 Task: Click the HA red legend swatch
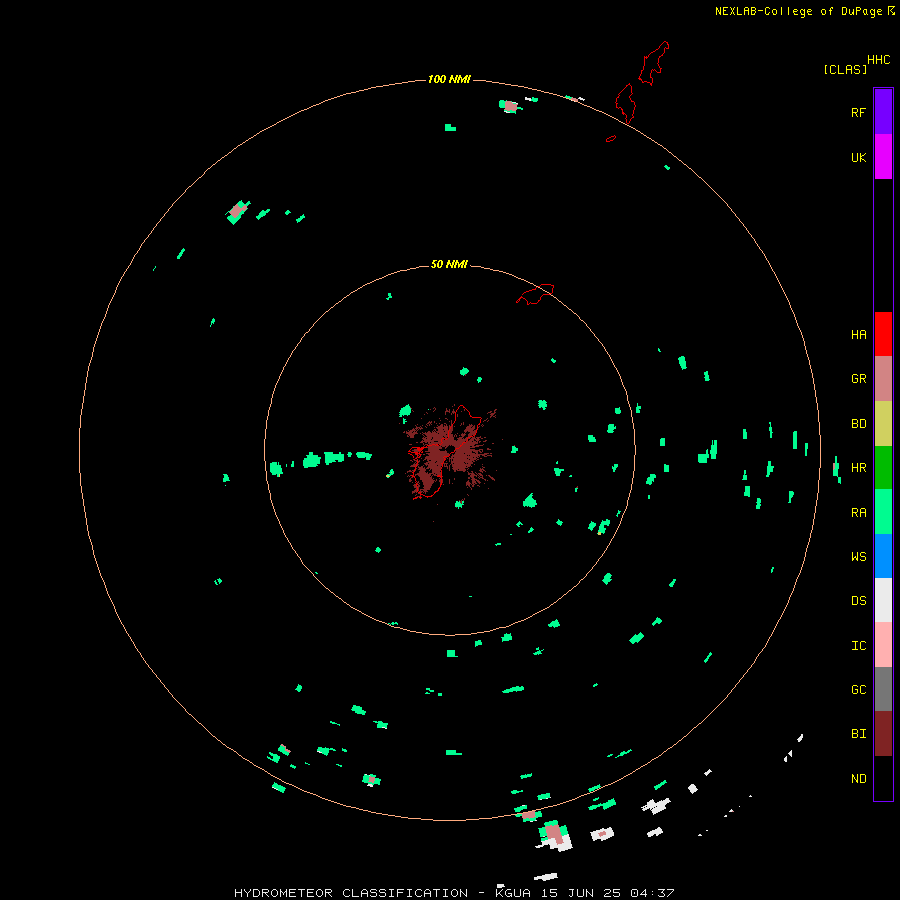(883, 334)
